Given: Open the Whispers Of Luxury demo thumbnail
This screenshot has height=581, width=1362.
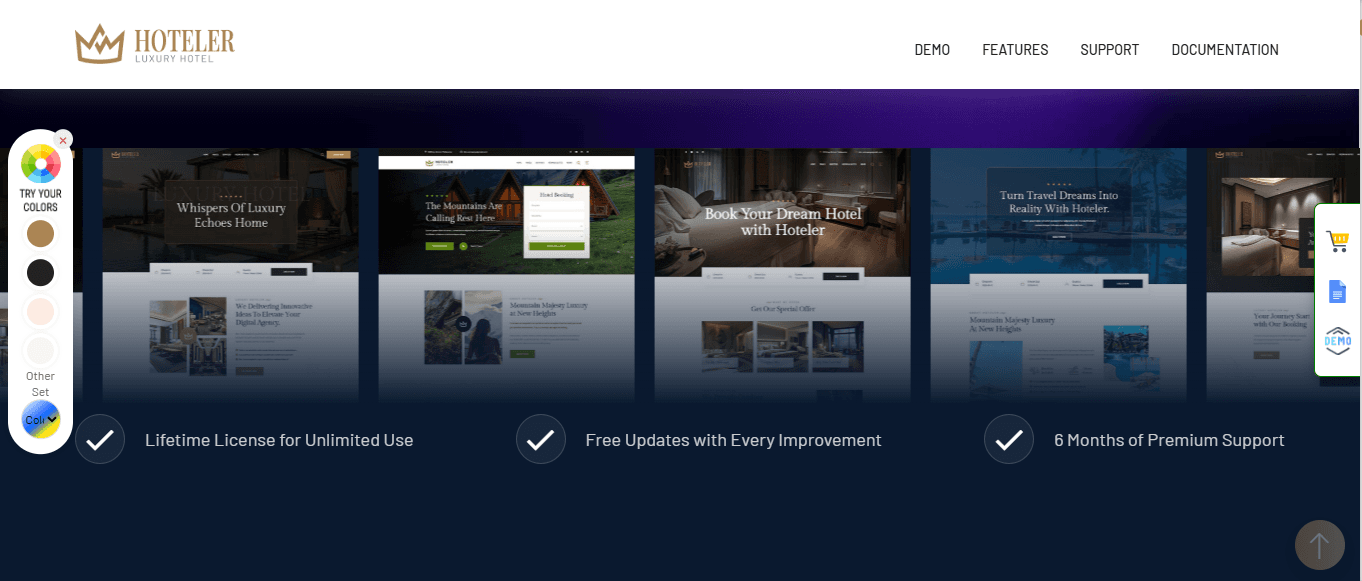Looking at the screenshot, I should pyautogui.click(x=230, y=275).
